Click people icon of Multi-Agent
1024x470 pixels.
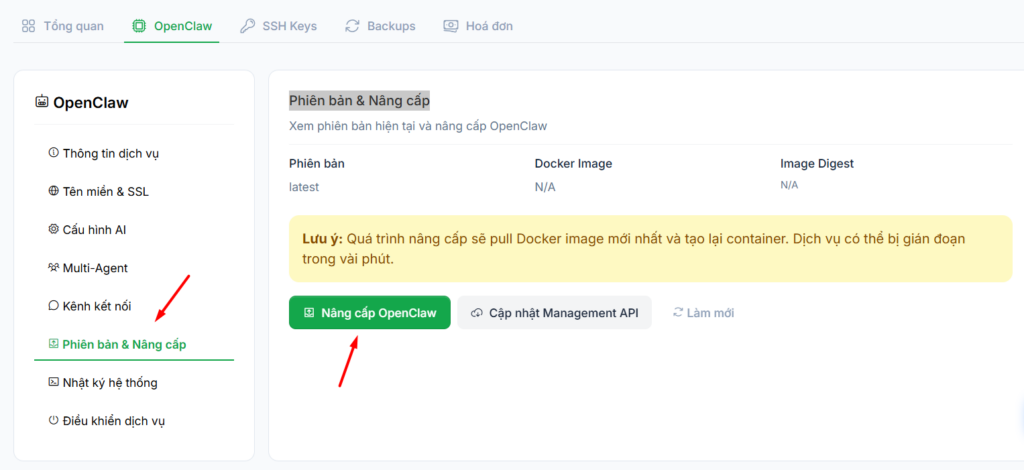pyautogui.click(x=54, y=267)
